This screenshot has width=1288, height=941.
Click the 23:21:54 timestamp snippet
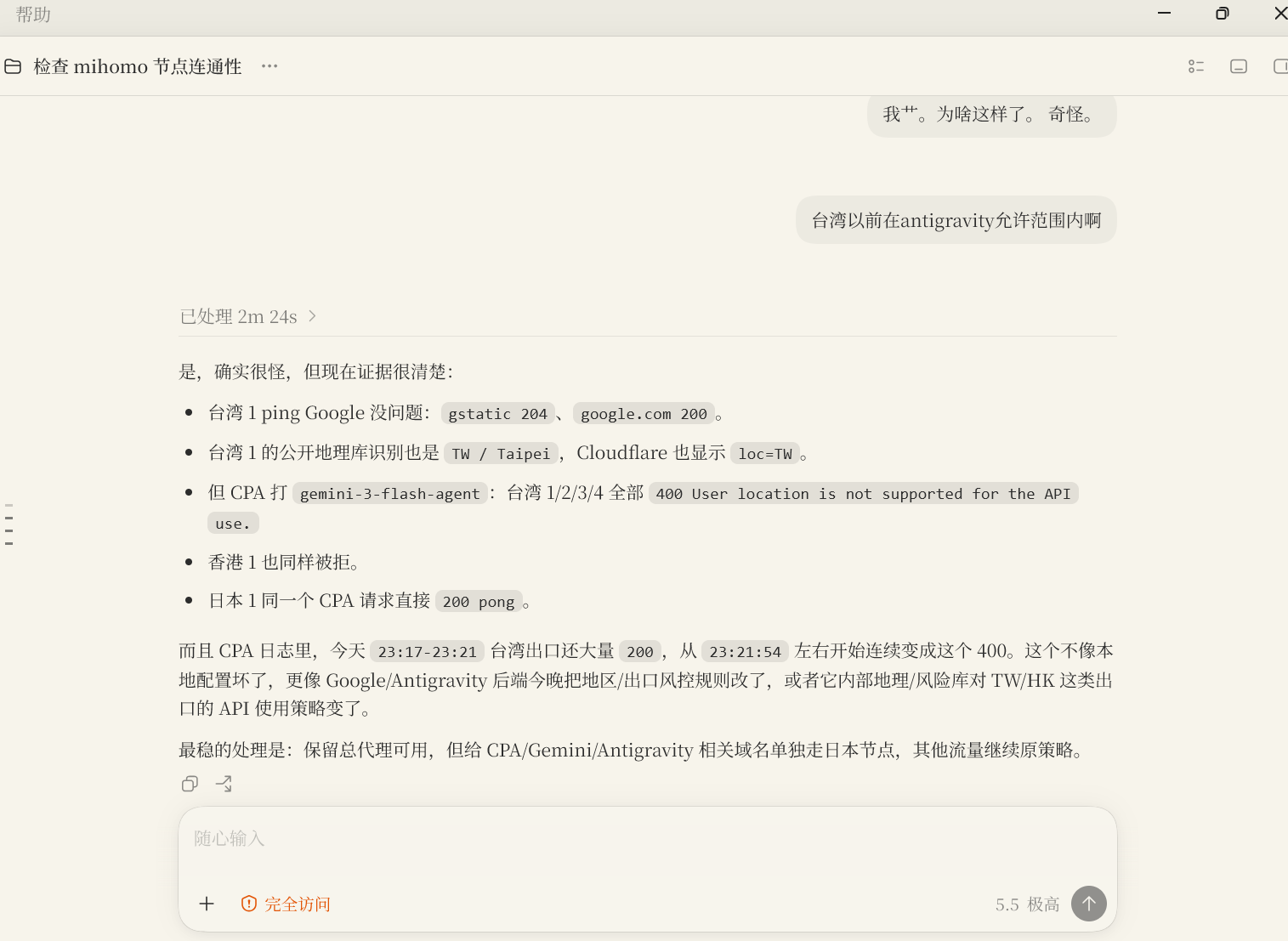[746, 652]
